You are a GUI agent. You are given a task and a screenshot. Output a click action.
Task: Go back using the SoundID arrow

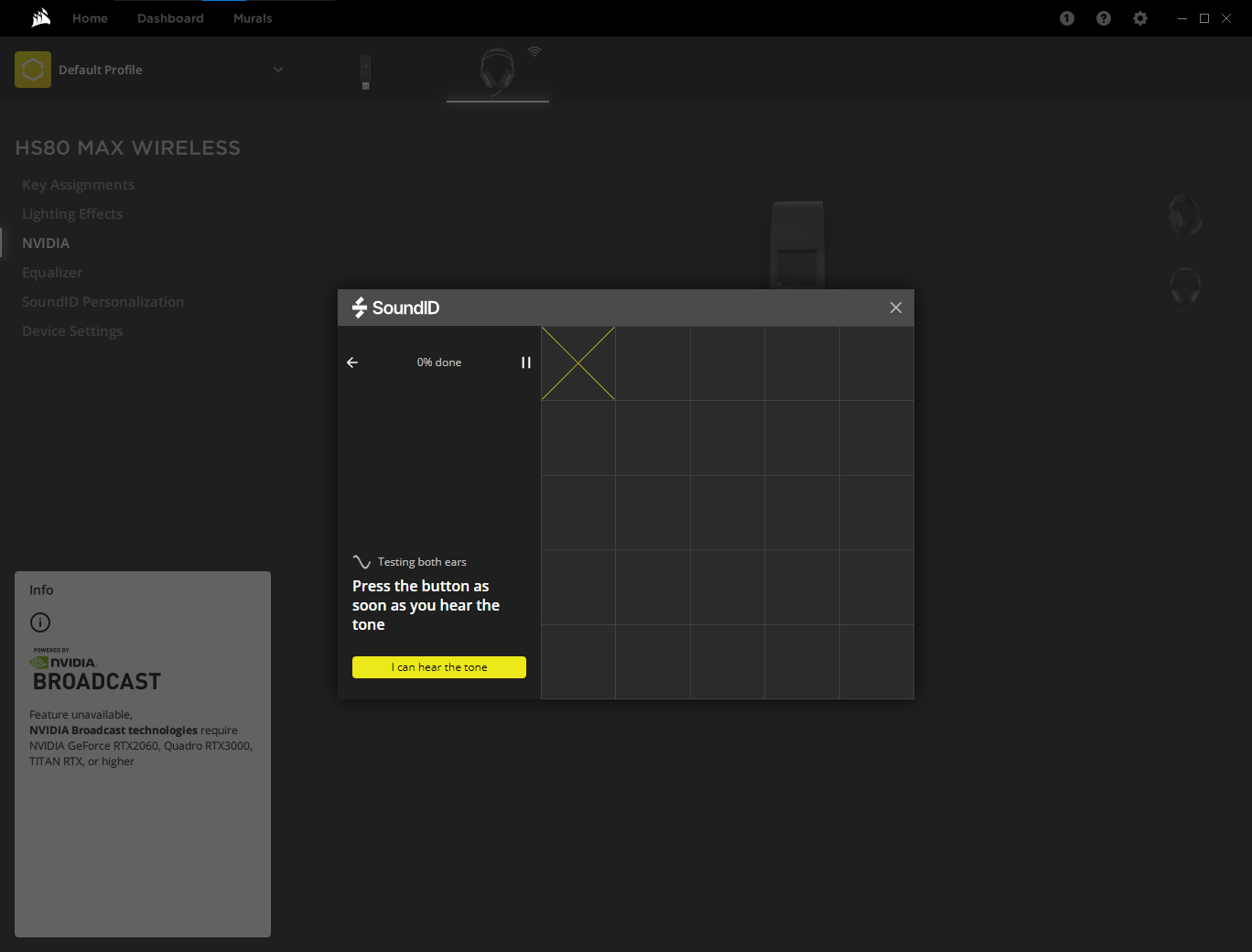352,362
